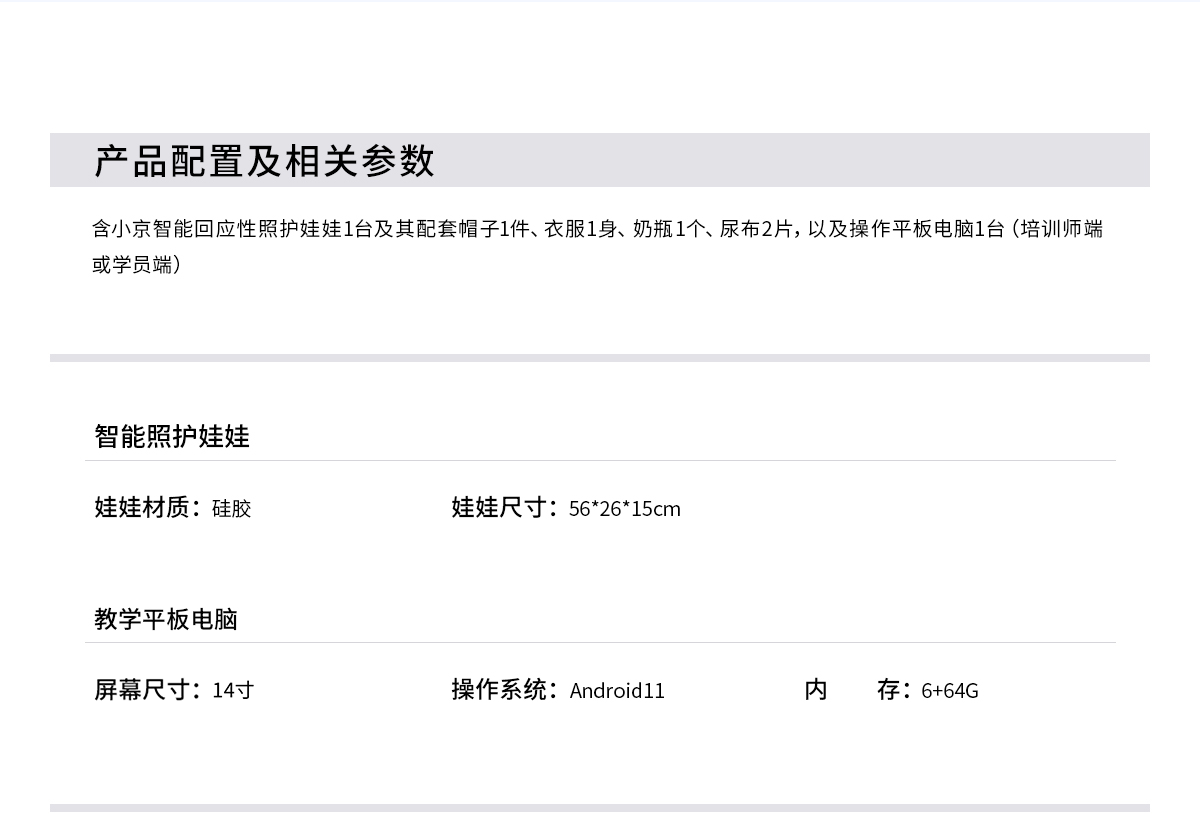Select the 6+64G memory value
Image resolution: width=1200 pixels, height=814 pixels.
click(950, 691)
